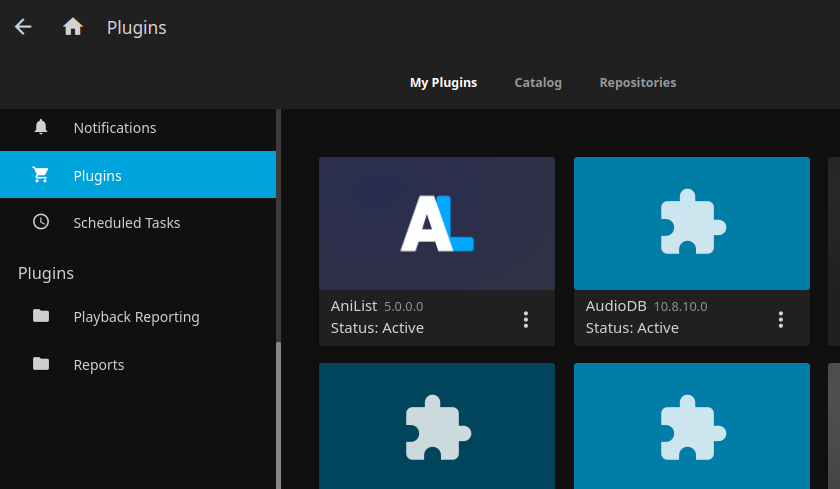This screenshot has width=840, height=489.
Task: Click the folder icon beside Playback Reporting
Action: (x=41, y=316)
